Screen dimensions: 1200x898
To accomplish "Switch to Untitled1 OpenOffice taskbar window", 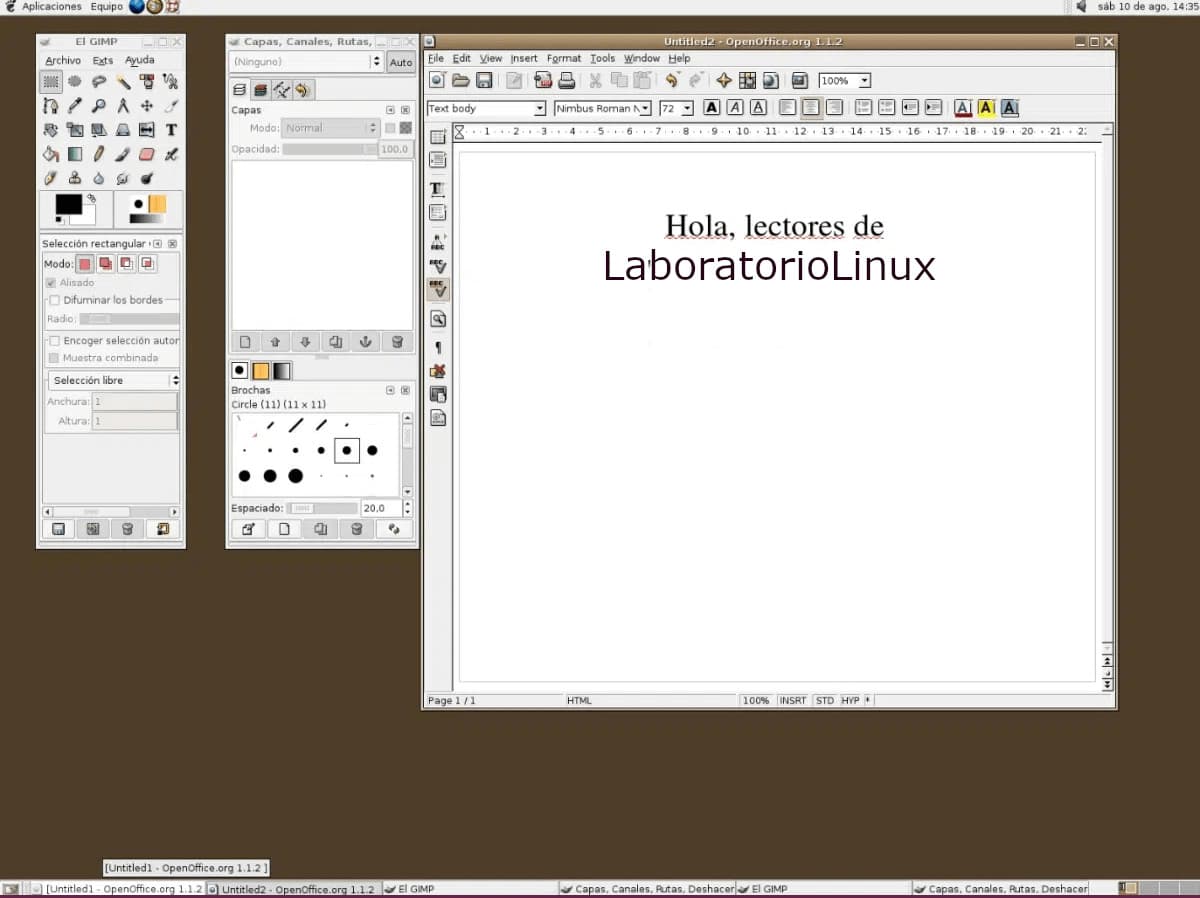I will pos(118,889).
